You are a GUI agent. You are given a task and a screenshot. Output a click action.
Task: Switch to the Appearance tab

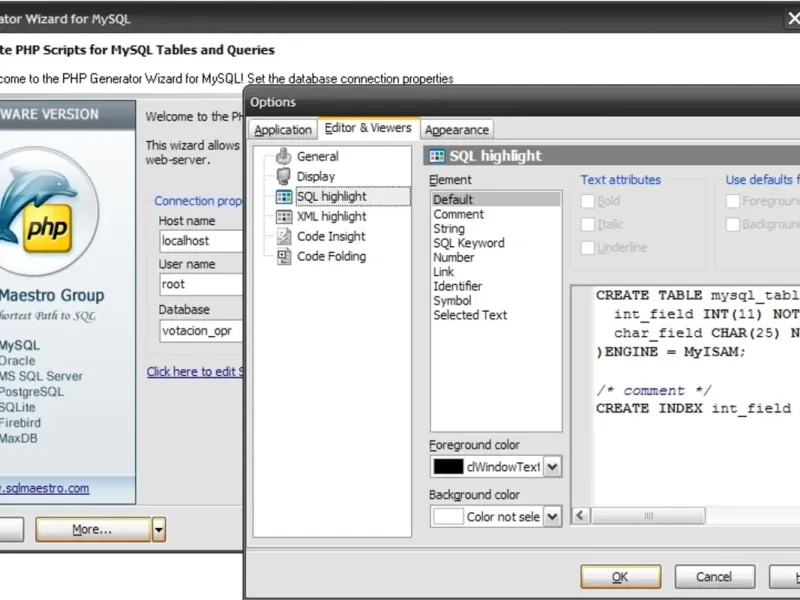tap(457, 130)
